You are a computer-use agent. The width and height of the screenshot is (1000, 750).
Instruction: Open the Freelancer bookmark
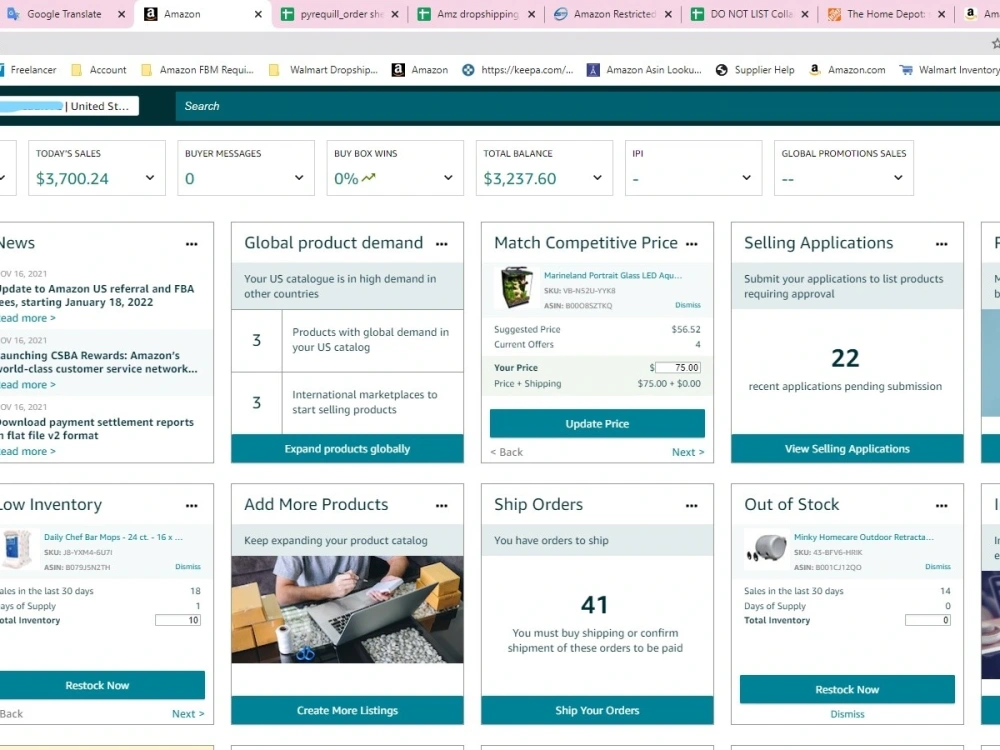click(x=27, y=70)
